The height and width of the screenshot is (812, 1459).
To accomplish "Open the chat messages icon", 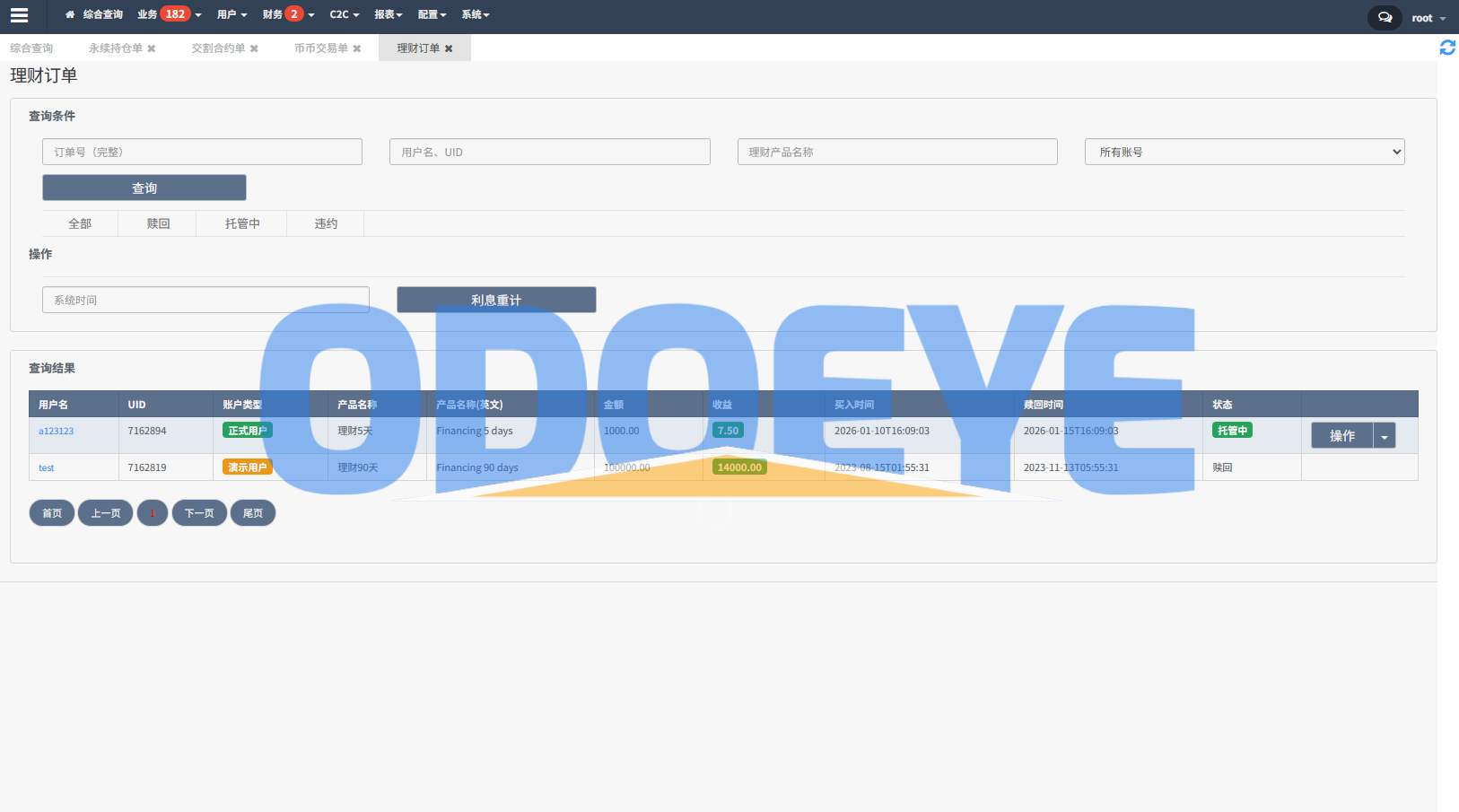I will click(1385, 18).
